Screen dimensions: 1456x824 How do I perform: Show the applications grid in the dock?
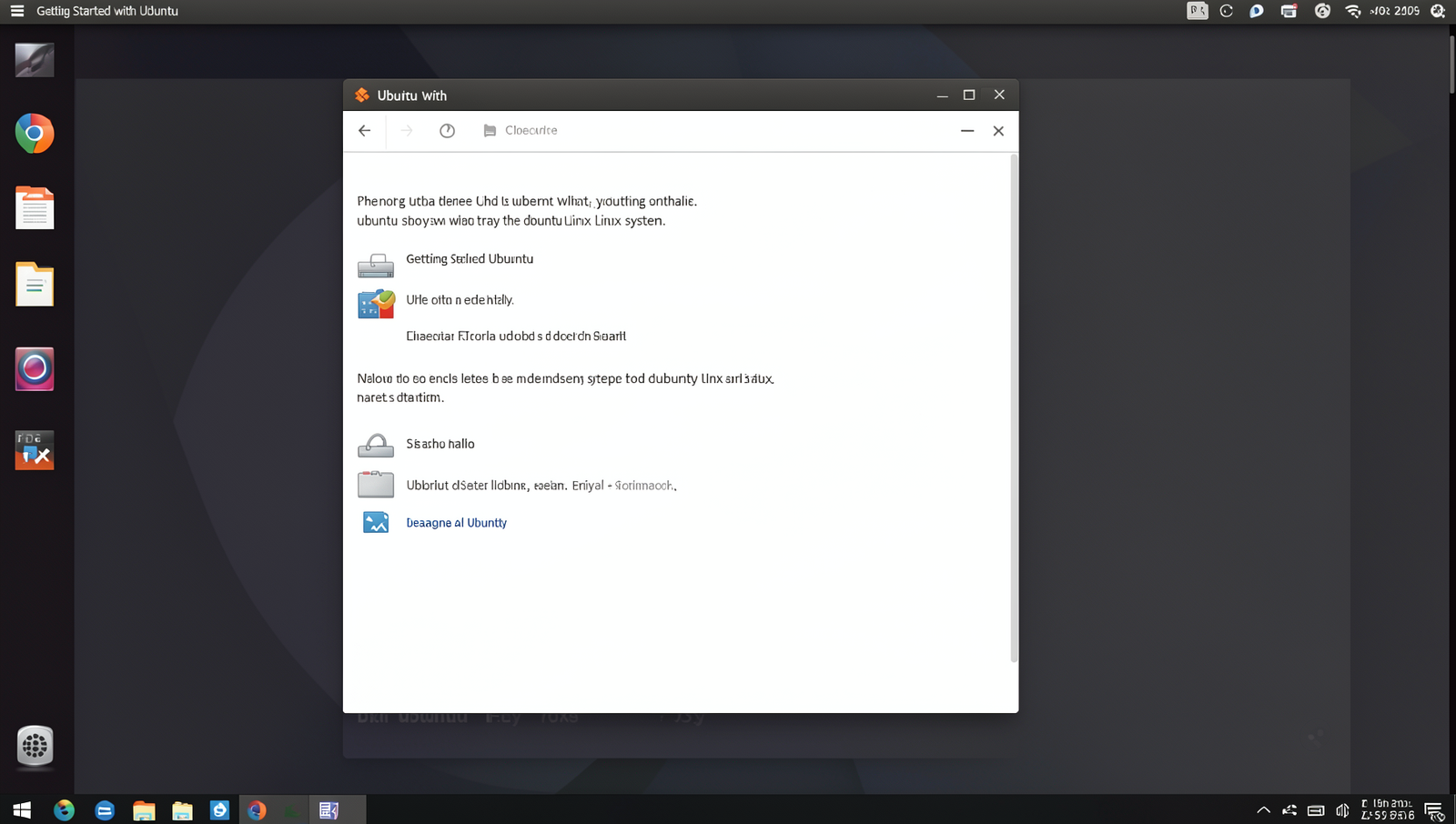35,747
